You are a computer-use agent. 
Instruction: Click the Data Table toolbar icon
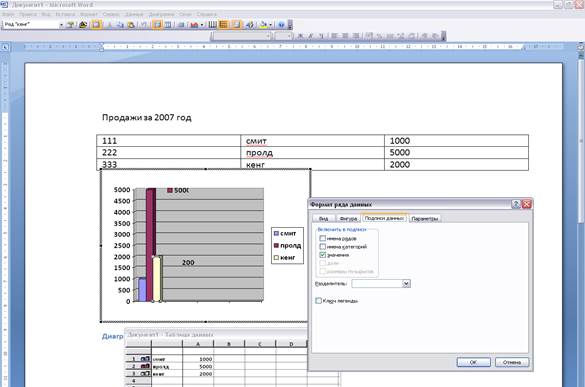tap(181, 25)
